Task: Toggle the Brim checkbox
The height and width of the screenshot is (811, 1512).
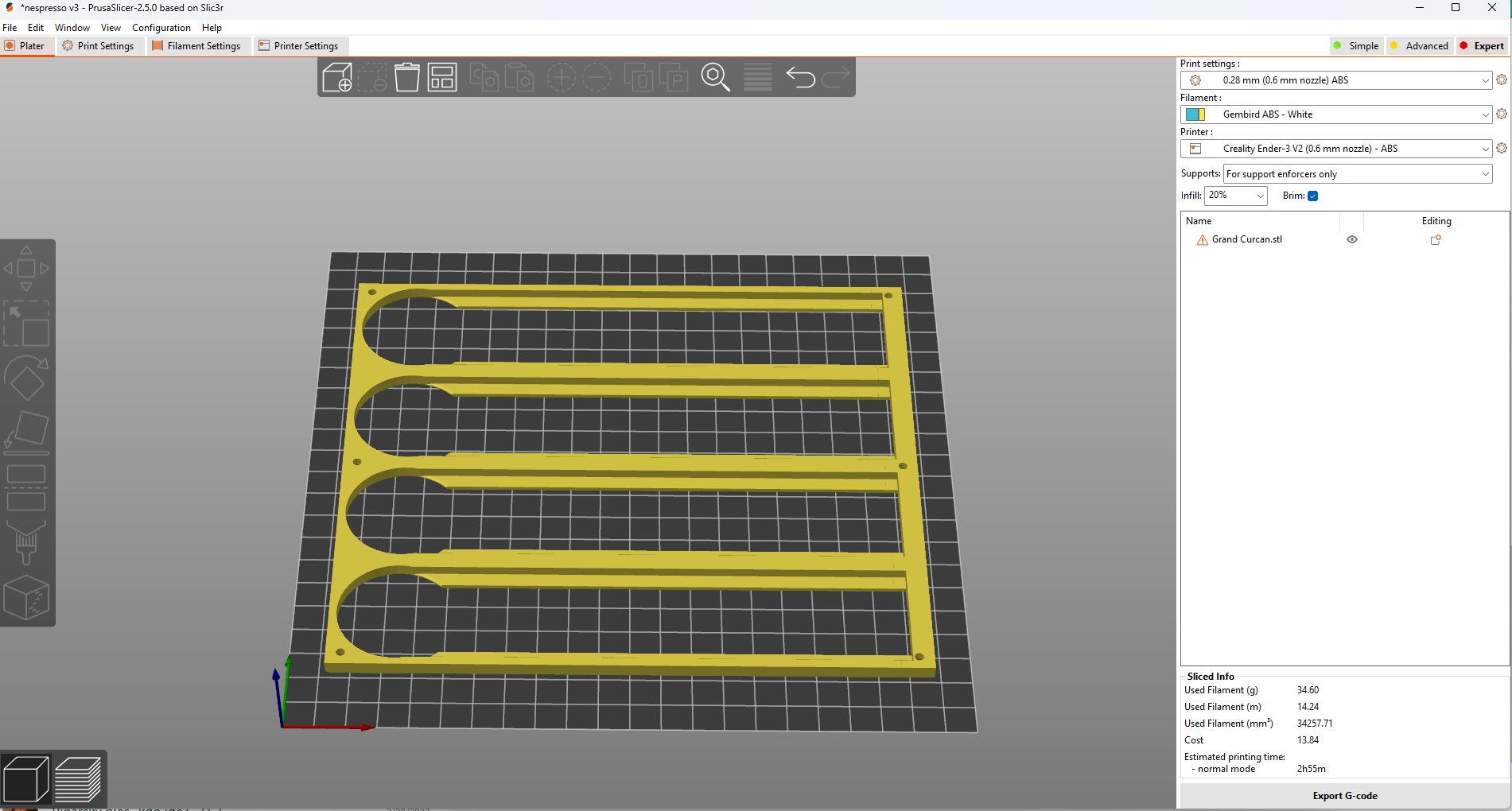Action: click(1313, 196)
